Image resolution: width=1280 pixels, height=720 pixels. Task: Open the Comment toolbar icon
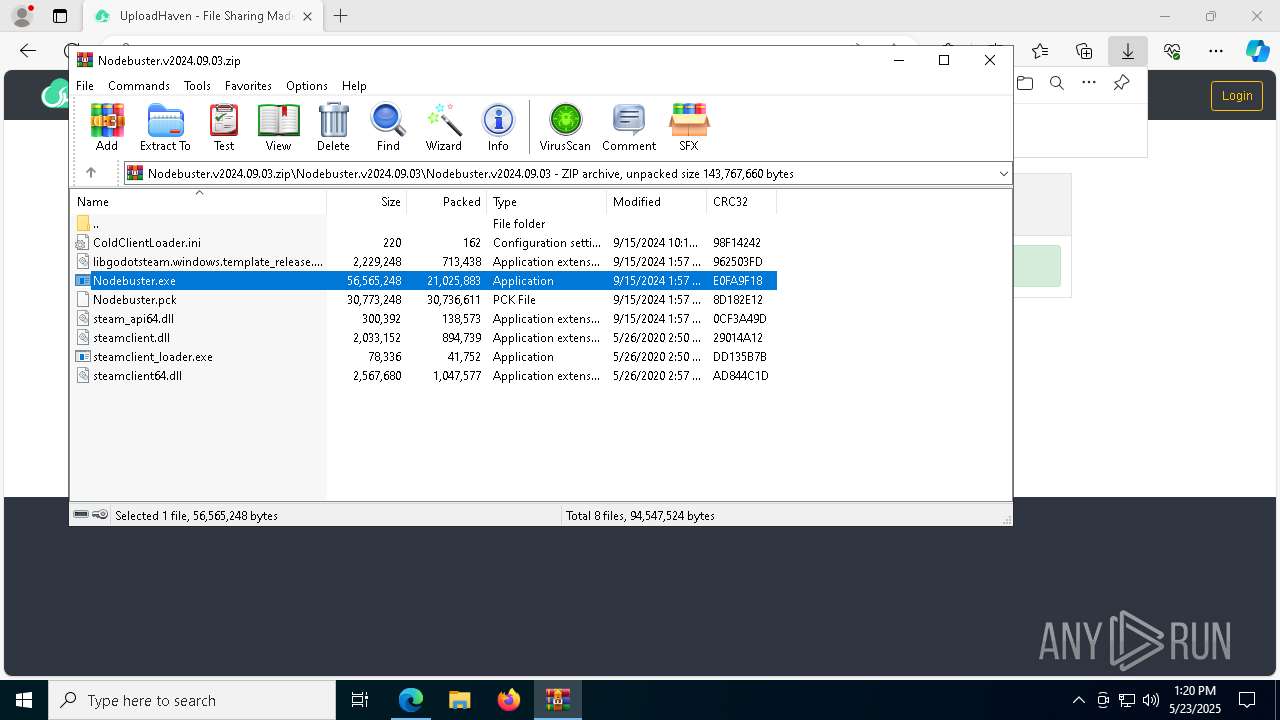coord(629,127)
